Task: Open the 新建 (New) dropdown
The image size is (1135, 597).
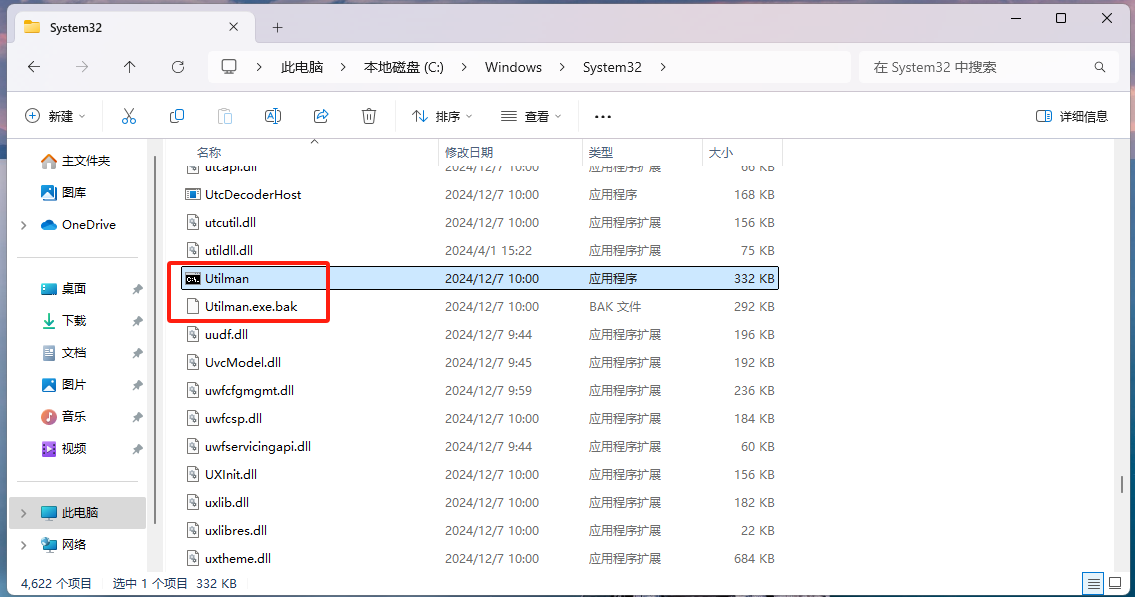Action: [x=56, y=116]
